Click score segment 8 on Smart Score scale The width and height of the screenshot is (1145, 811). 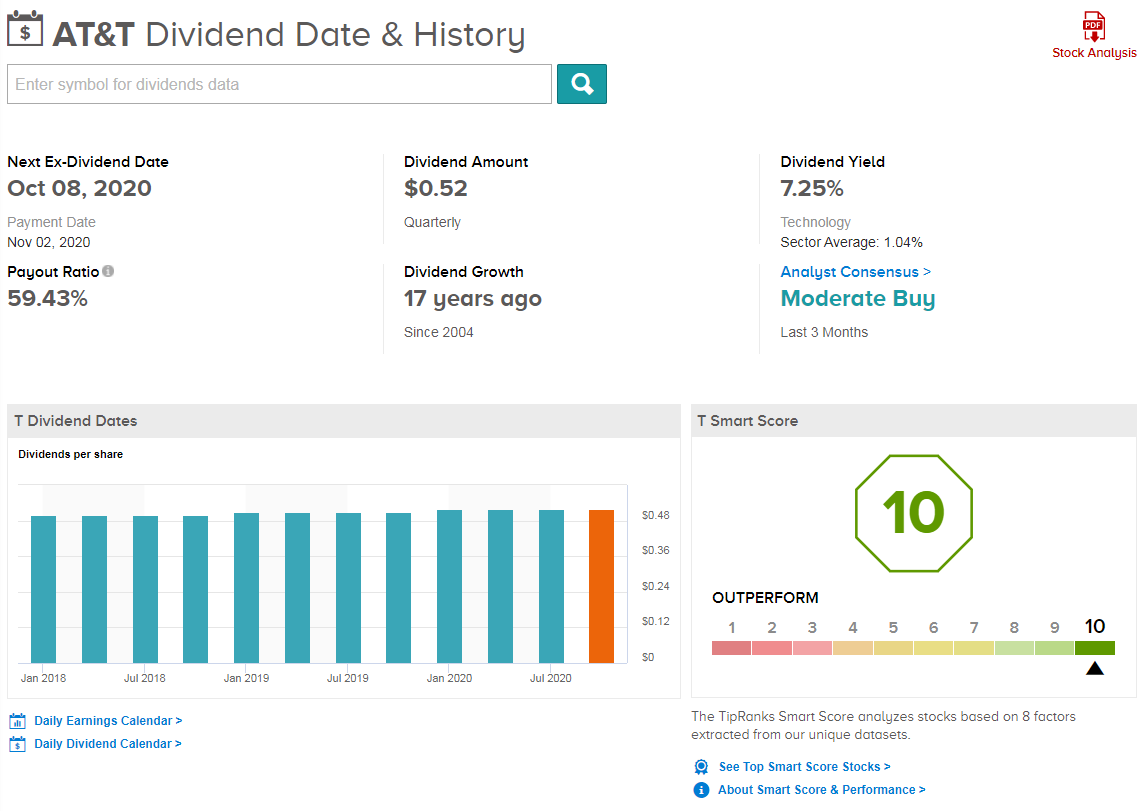[1014, 647]
